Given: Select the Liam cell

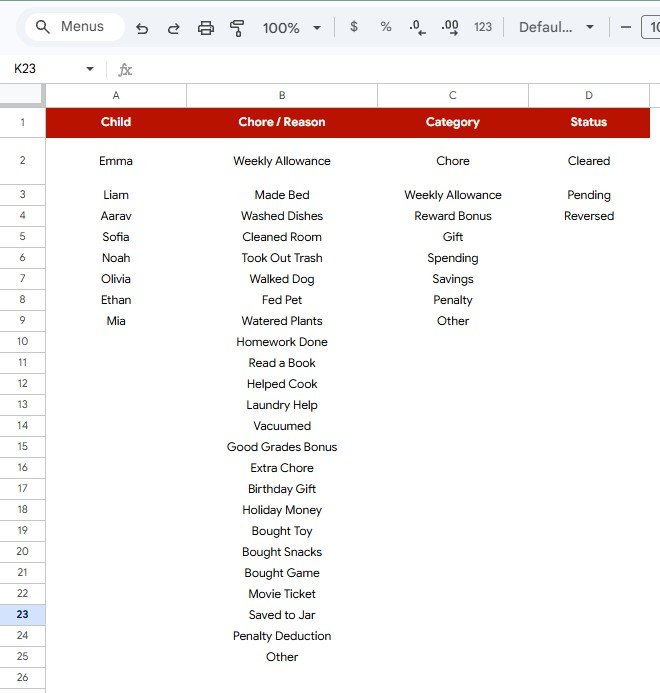Looking at the screenshot, I should tap(116, 195).
